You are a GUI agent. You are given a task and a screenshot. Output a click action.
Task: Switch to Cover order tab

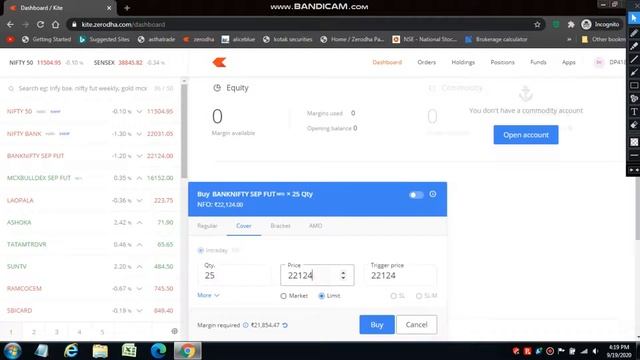click(x=244, y=226)
